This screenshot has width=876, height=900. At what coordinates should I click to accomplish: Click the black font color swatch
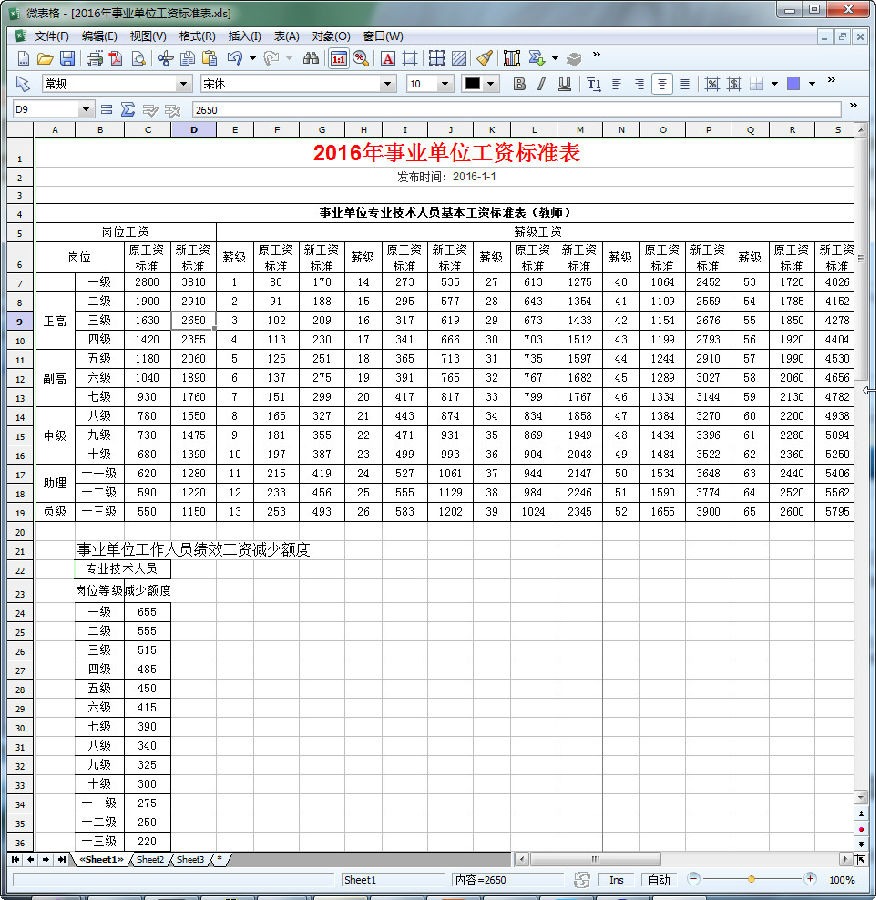[x=472, y=84]
